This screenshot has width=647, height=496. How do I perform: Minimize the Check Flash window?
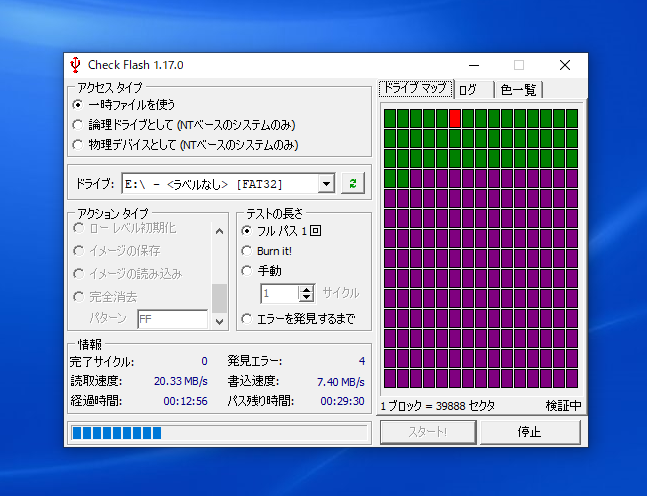pos(474,65)
